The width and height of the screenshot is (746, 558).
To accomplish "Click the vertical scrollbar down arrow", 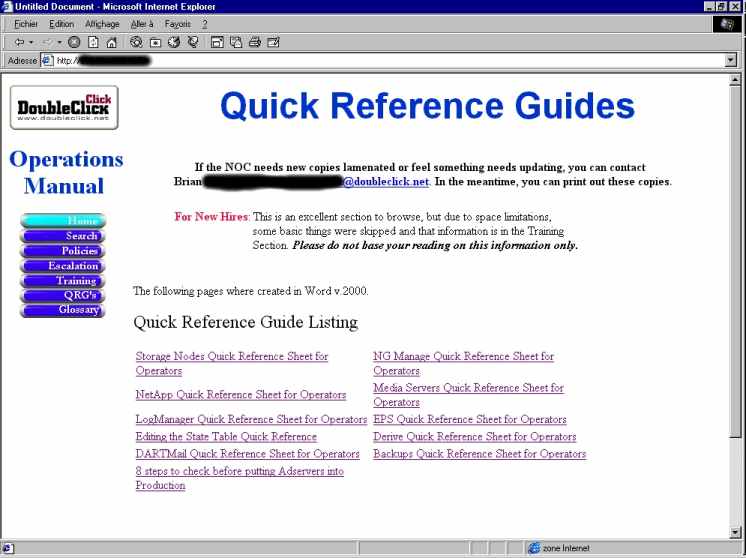I will (735, 532).
